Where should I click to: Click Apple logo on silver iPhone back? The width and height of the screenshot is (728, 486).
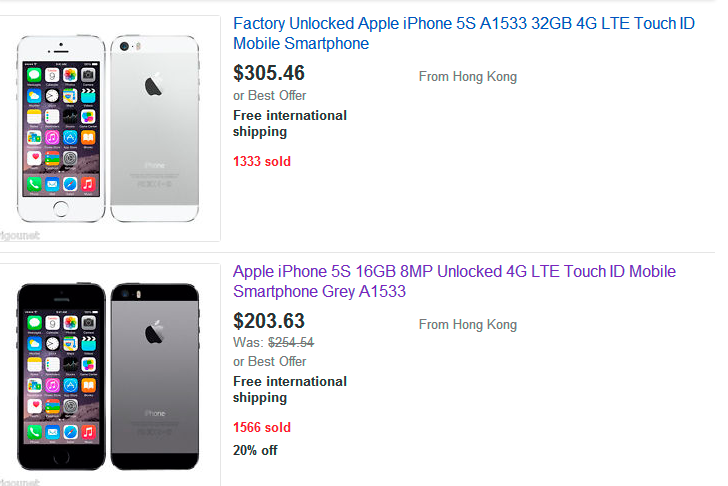click(153, 85)
